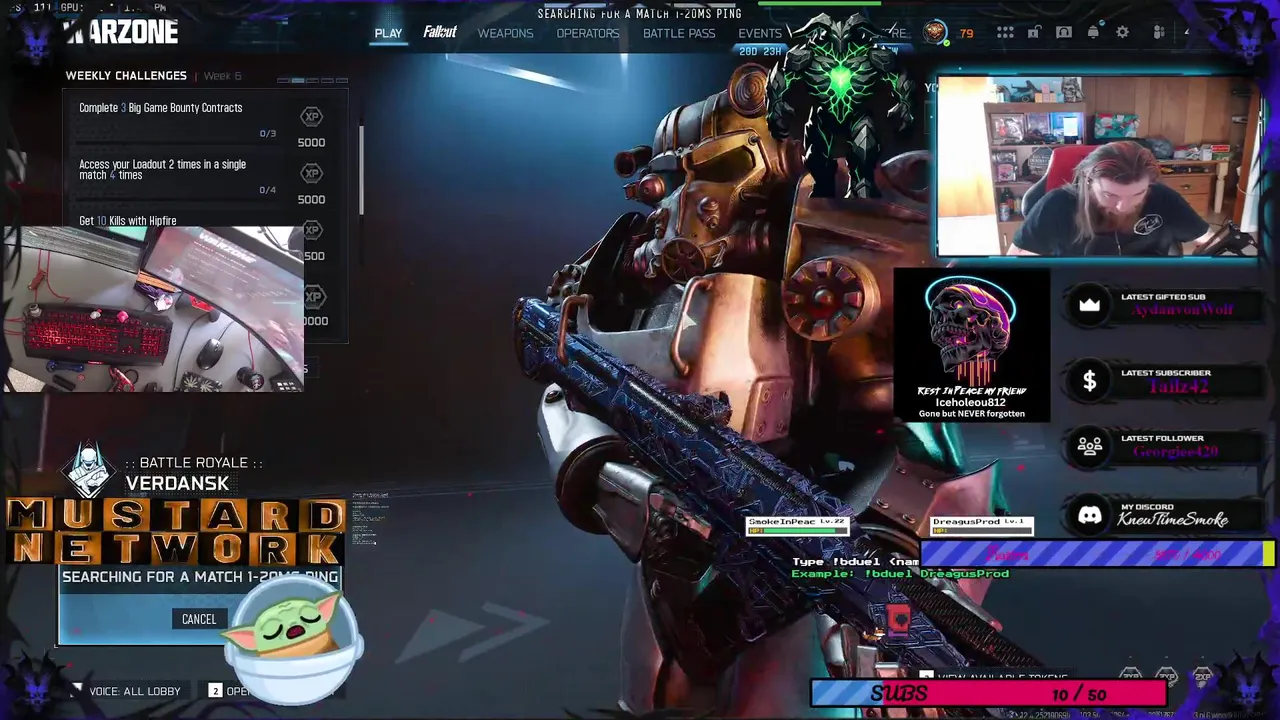This screenshot has height=720, width=1280.
Task: Click the blue striped progress bar overlay
Action: (x=1097, y=554)
